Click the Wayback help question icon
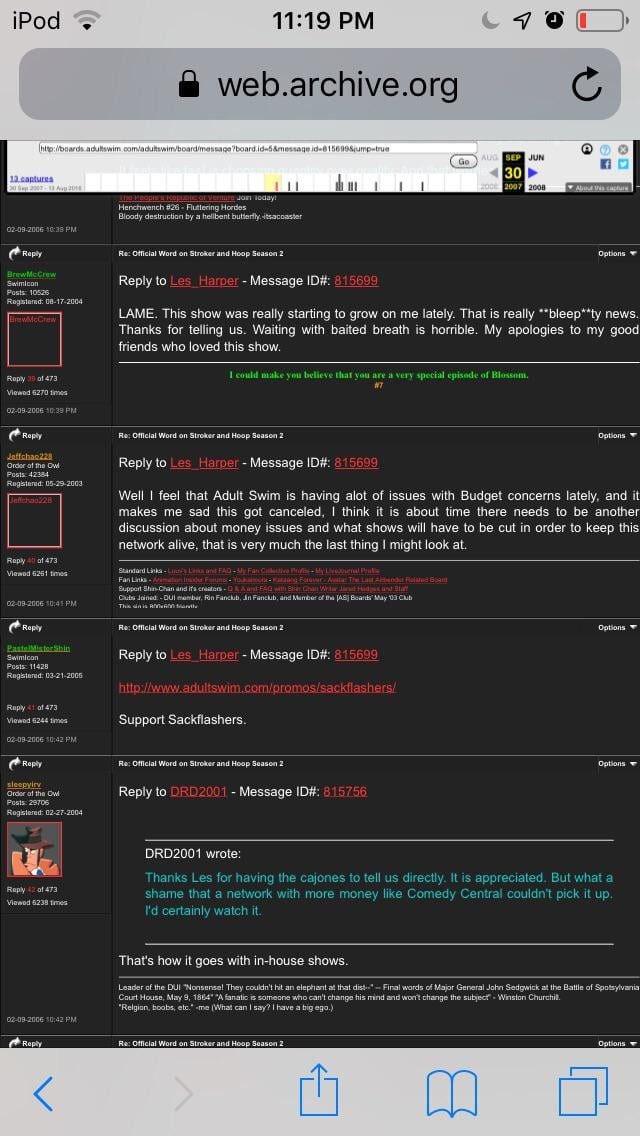 click(x=607, y=149)
